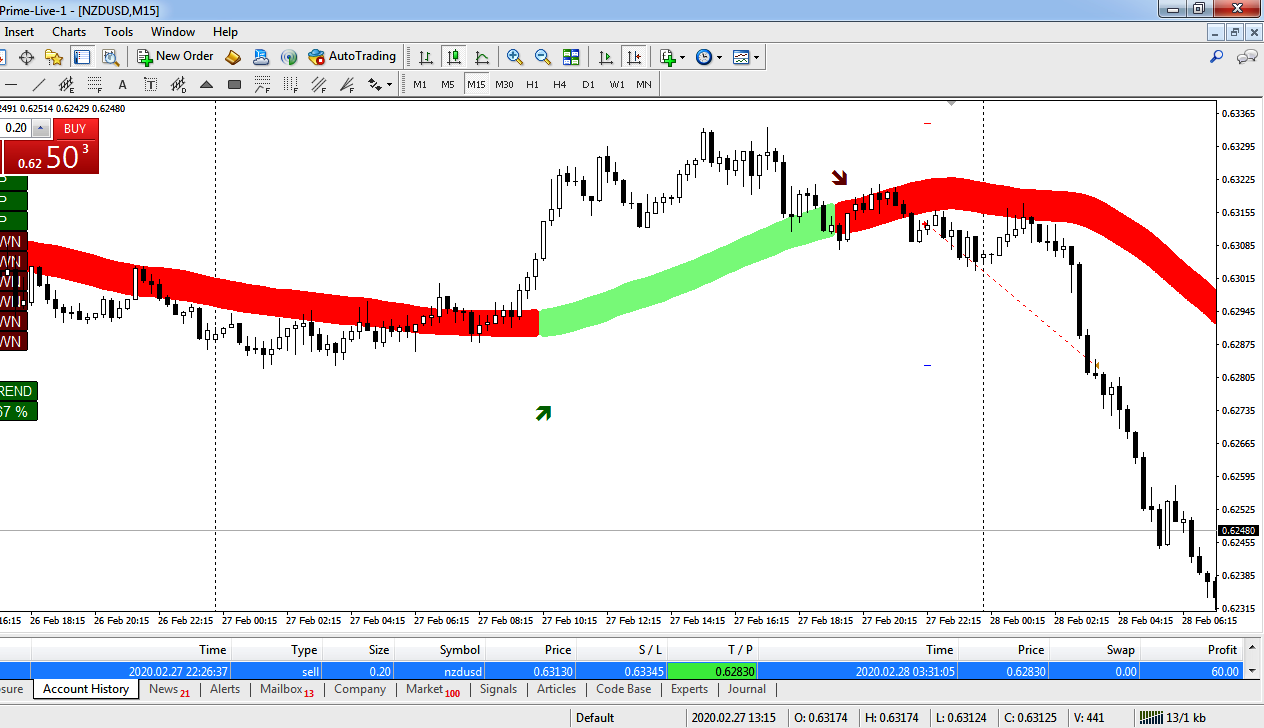Click the signals broadcast icon
Viewport: 1264px width, 728px height.
pyautogui.click(x=289, y=57)
